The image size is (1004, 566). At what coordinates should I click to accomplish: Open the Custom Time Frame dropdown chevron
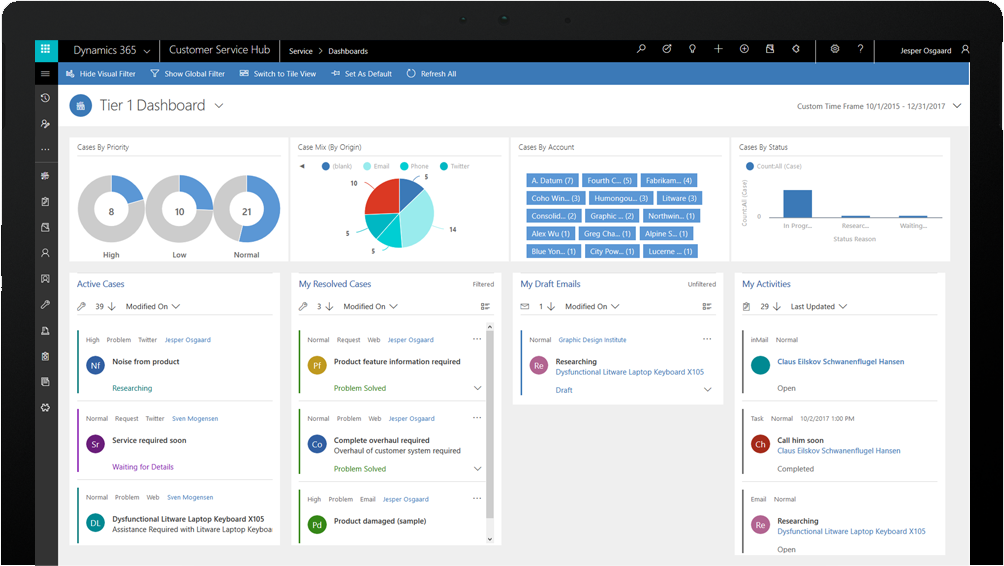[x=957, y=106]
